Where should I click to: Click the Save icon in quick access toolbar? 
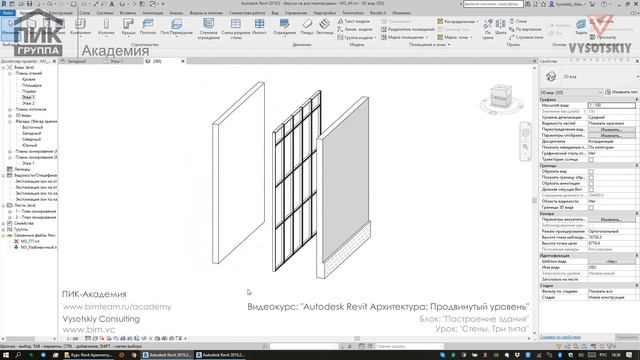tap(29, 4)
